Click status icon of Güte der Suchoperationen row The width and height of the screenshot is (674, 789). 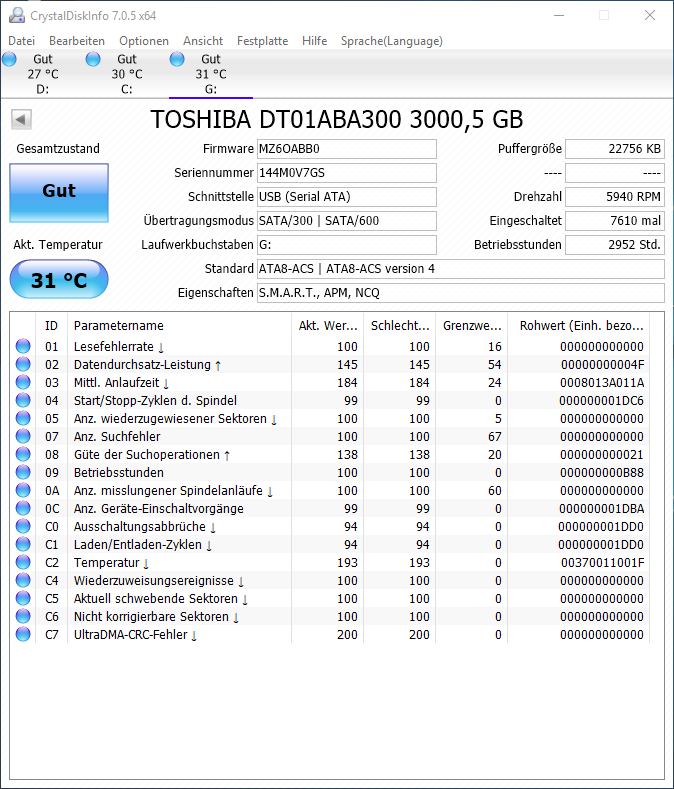point(23,454)
